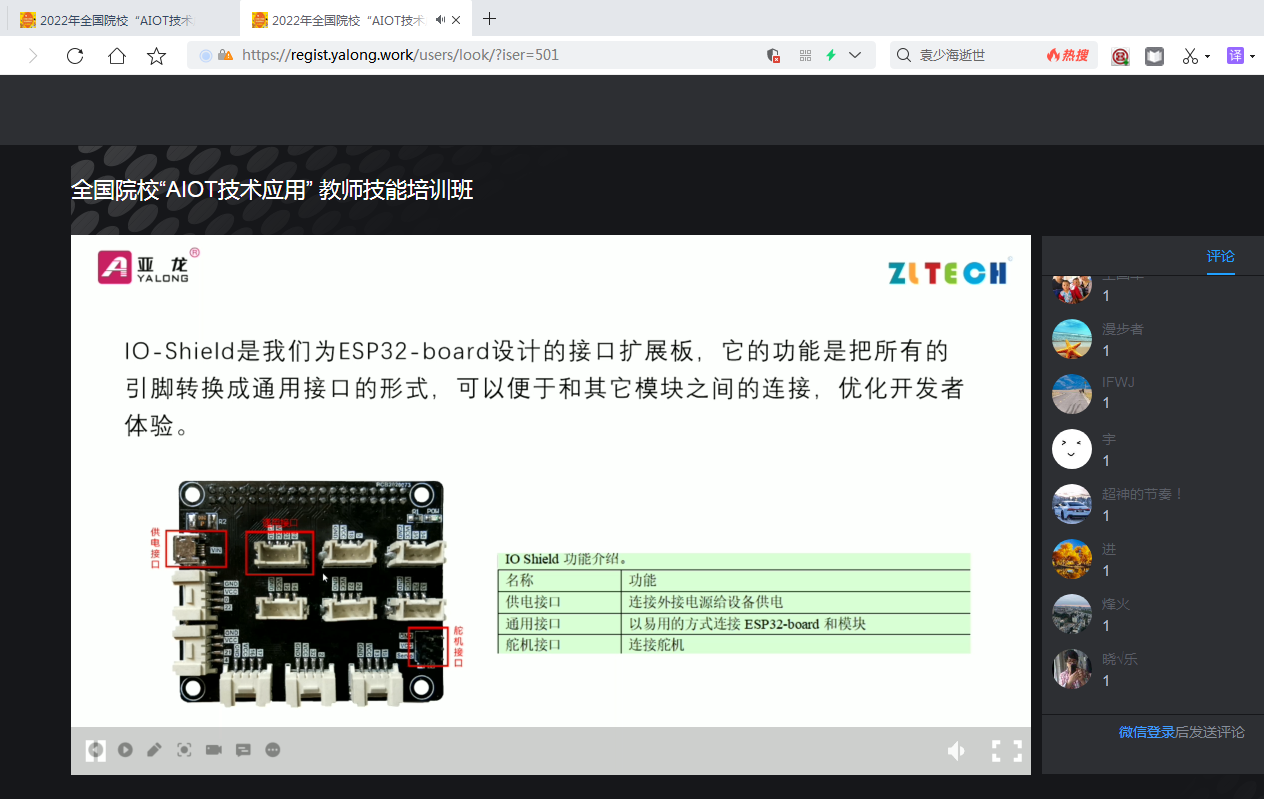Click the more options ellipsis in the player bar
Viewport: 1264px width, 799px height.
[x=272, y=750]
